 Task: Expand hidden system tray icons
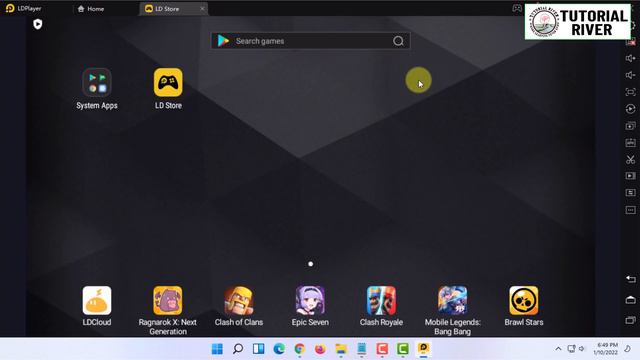(x=558, y=349)
